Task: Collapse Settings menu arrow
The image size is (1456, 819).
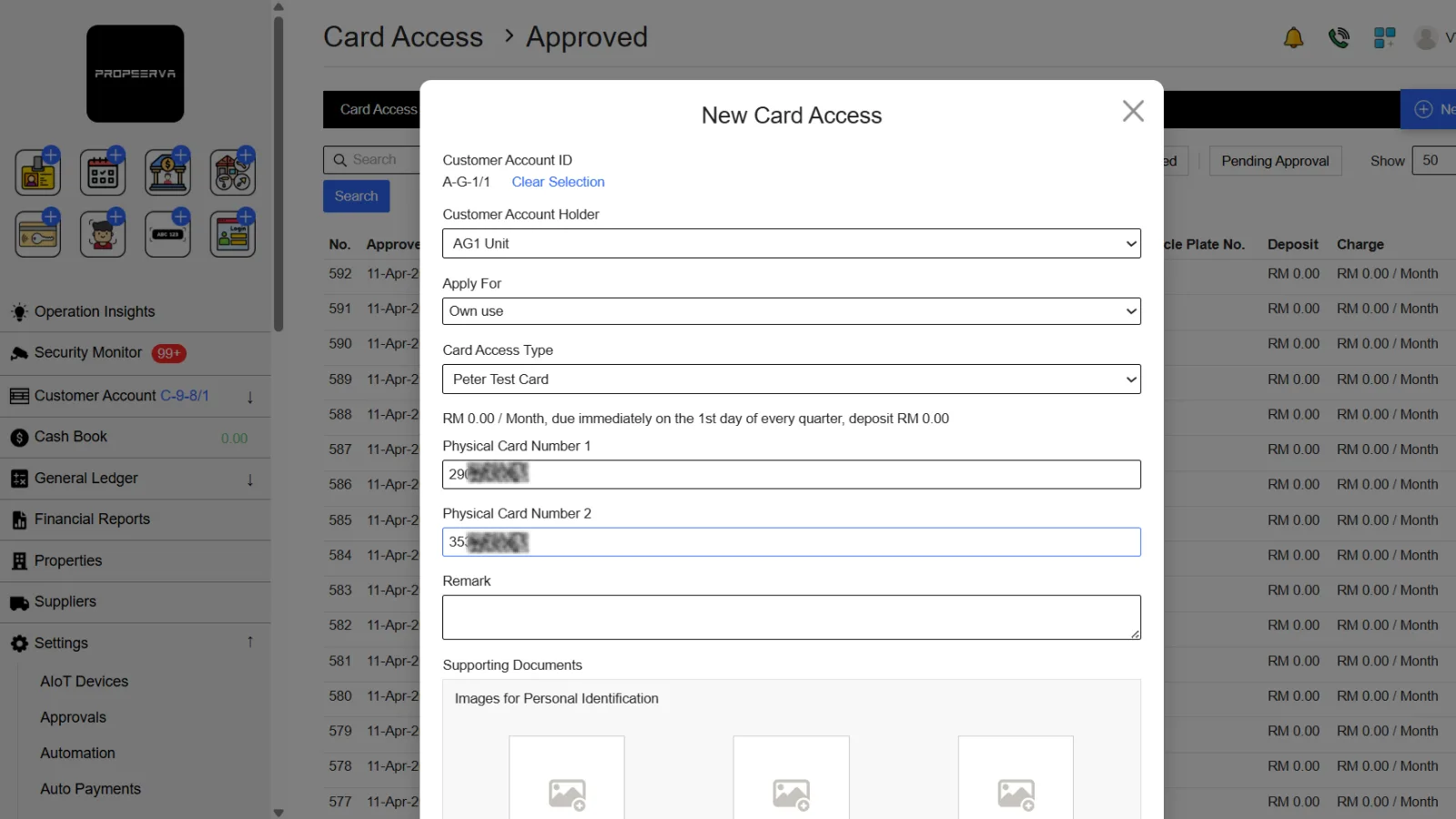Action: click(x=250, y=642)
